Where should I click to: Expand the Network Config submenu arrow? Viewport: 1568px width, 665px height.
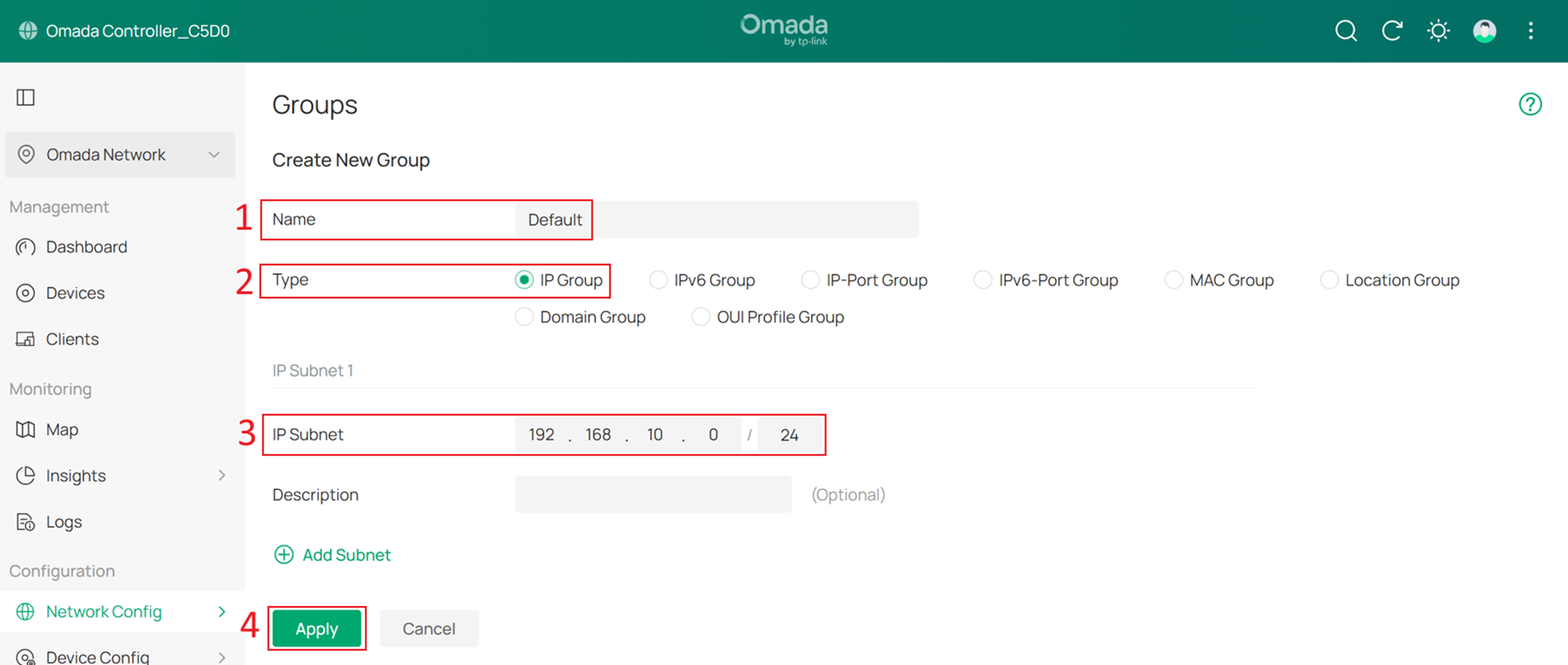click(x=222, y=612)
